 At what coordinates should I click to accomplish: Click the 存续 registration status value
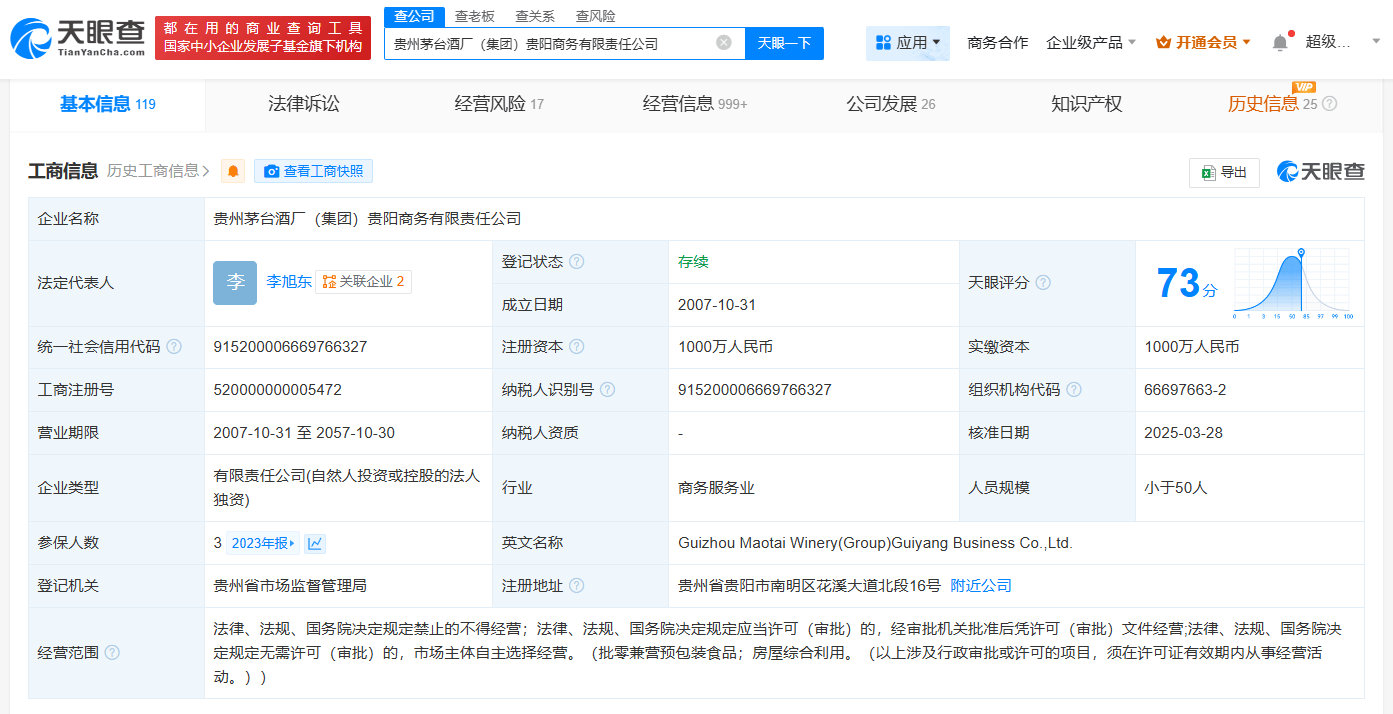693,262
